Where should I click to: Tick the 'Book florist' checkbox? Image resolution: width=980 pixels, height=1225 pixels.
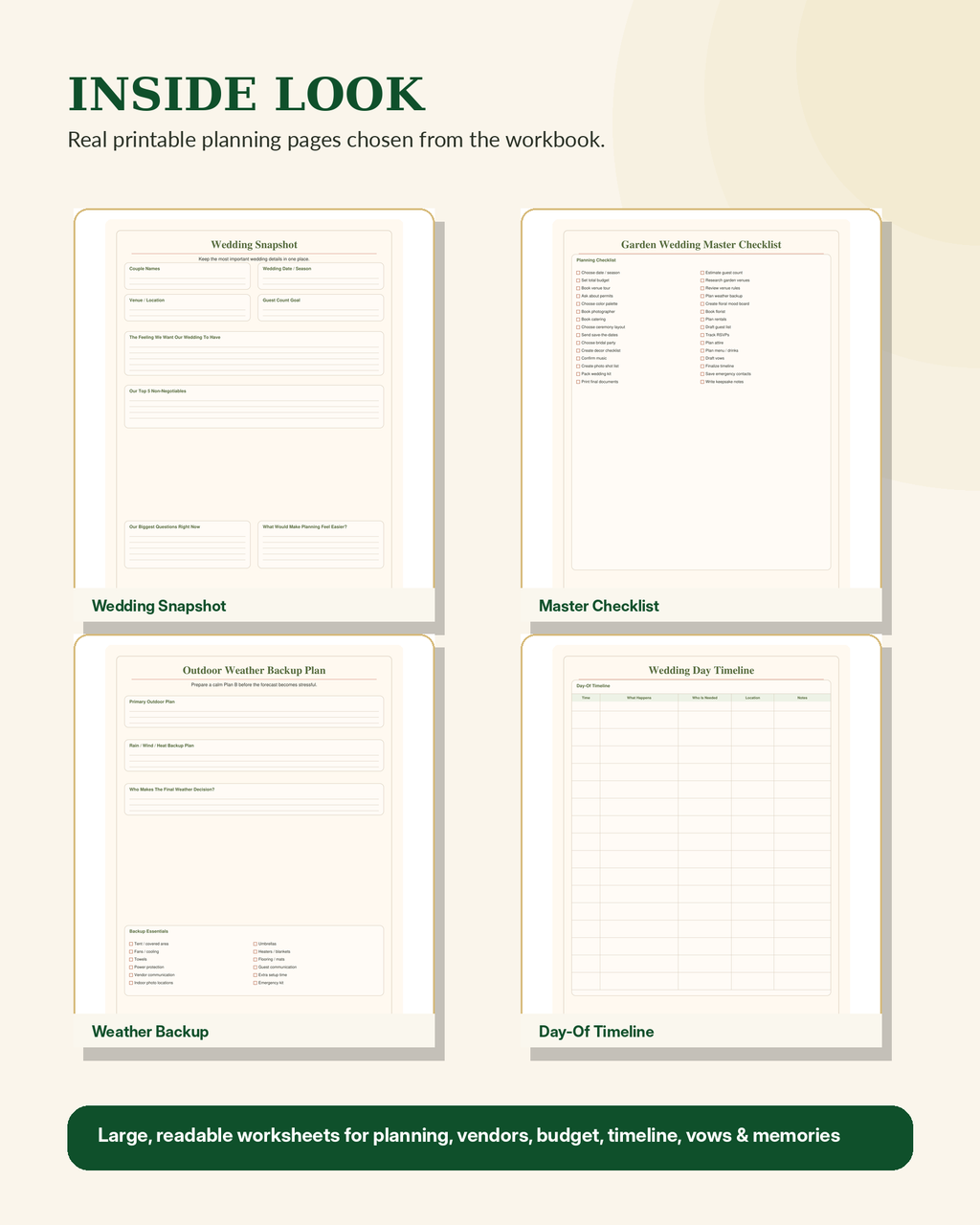pyautogui.click(x=702, y=312)
